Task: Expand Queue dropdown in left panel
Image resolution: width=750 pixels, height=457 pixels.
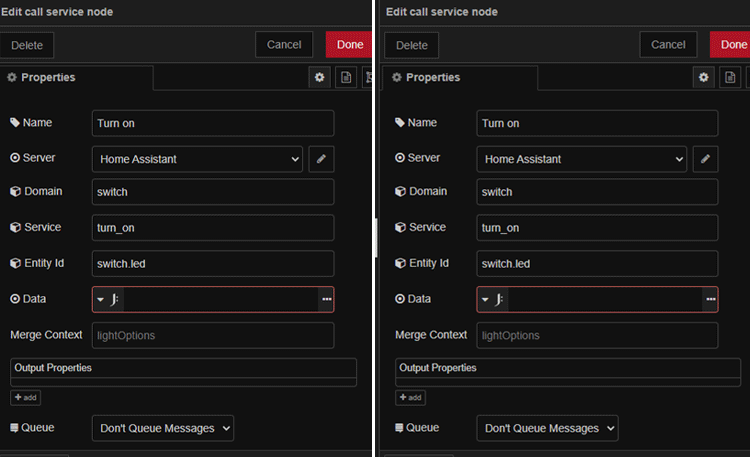Action: click(162, 428)
